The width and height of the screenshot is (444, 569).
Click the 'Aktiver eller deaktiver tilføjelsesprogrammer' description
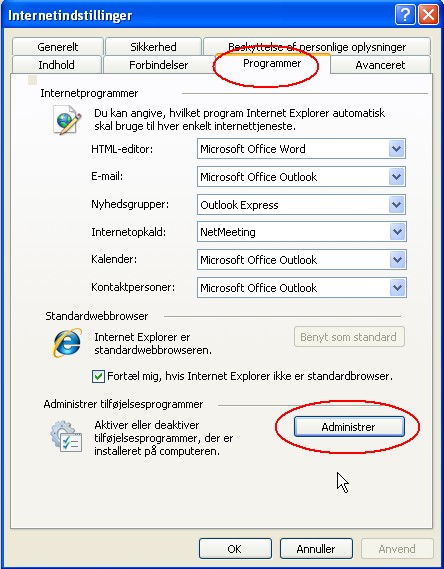click(x=164, y=438)
